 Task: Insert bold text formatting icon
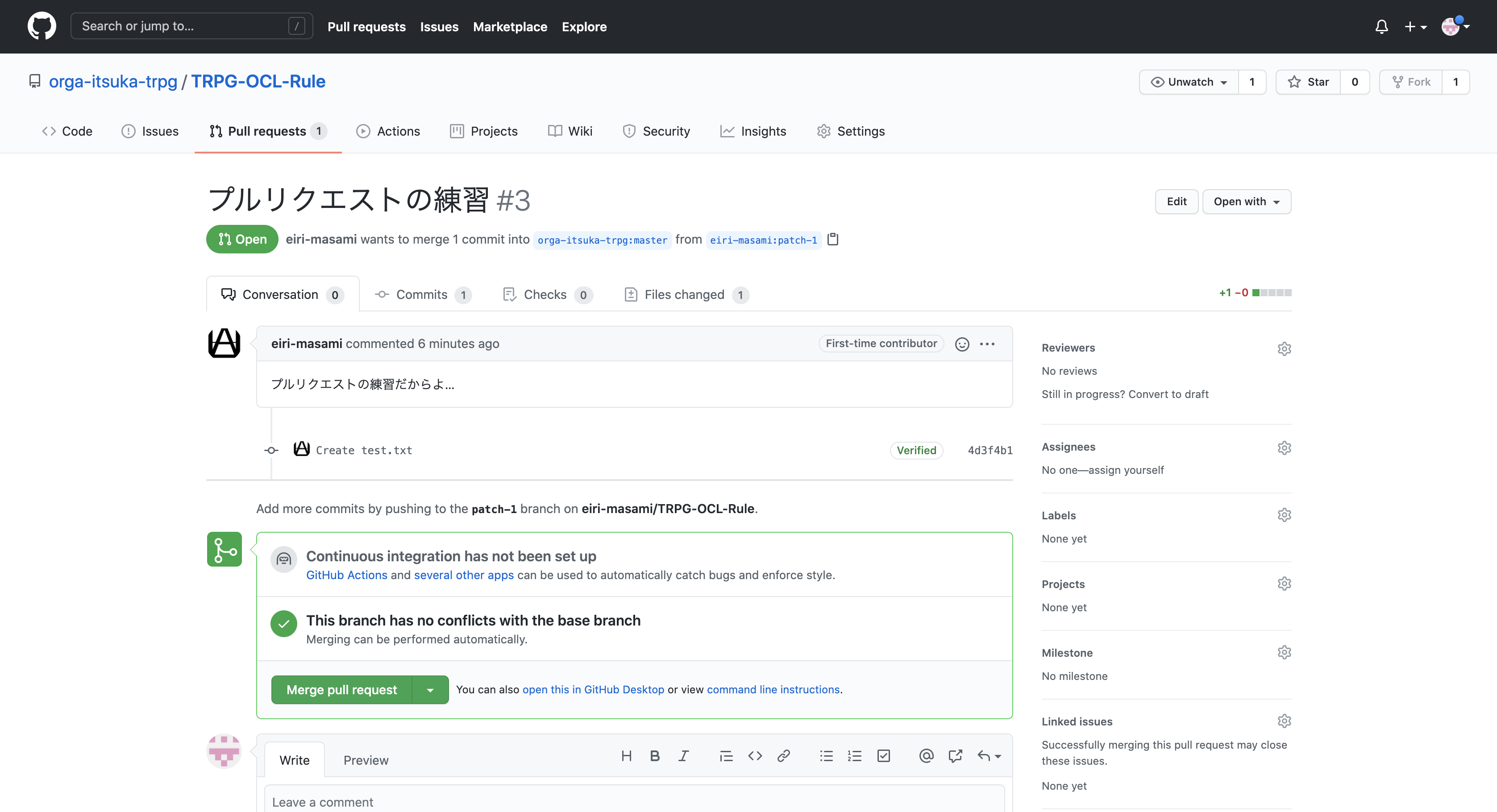(x=655, y=756)
